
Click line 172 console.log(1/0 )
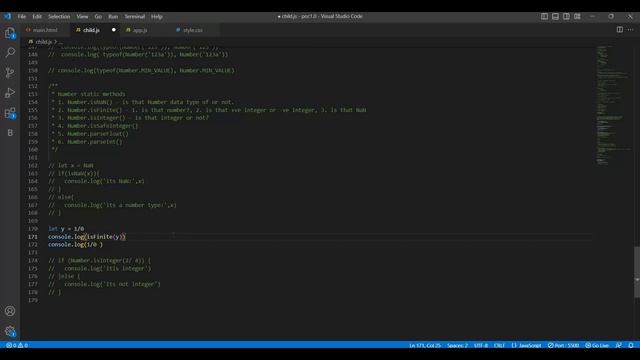click(76, 244)
